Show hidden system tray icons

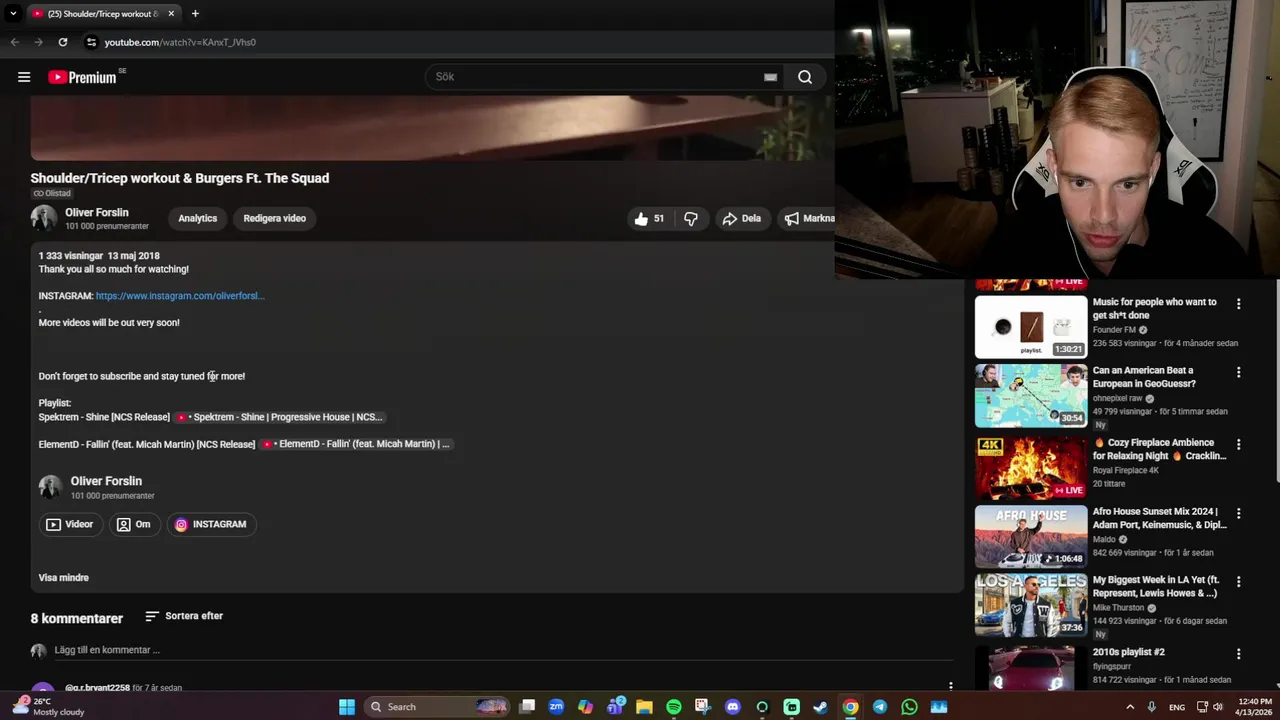click(1130, 707)
